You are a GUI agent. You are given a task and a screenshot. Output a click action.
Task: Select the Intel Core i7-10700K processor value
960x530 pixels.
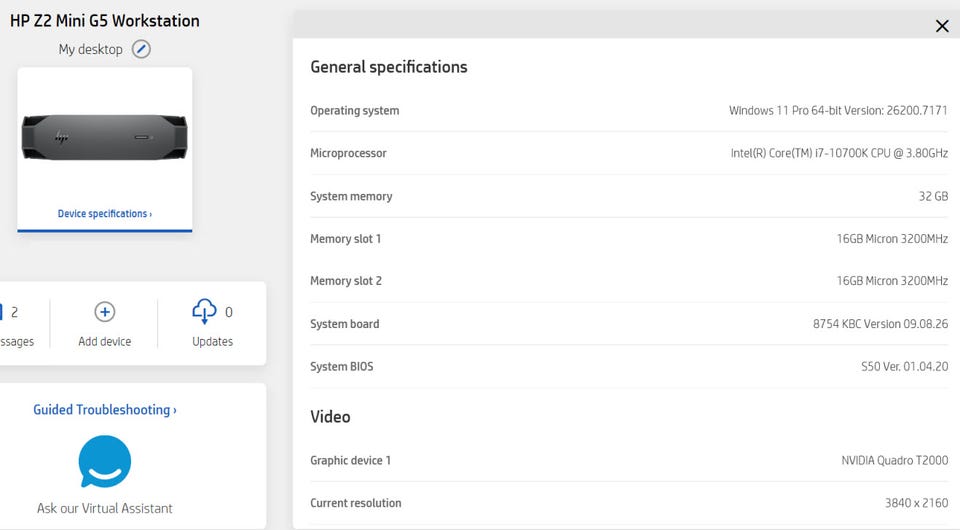(839, 153)
